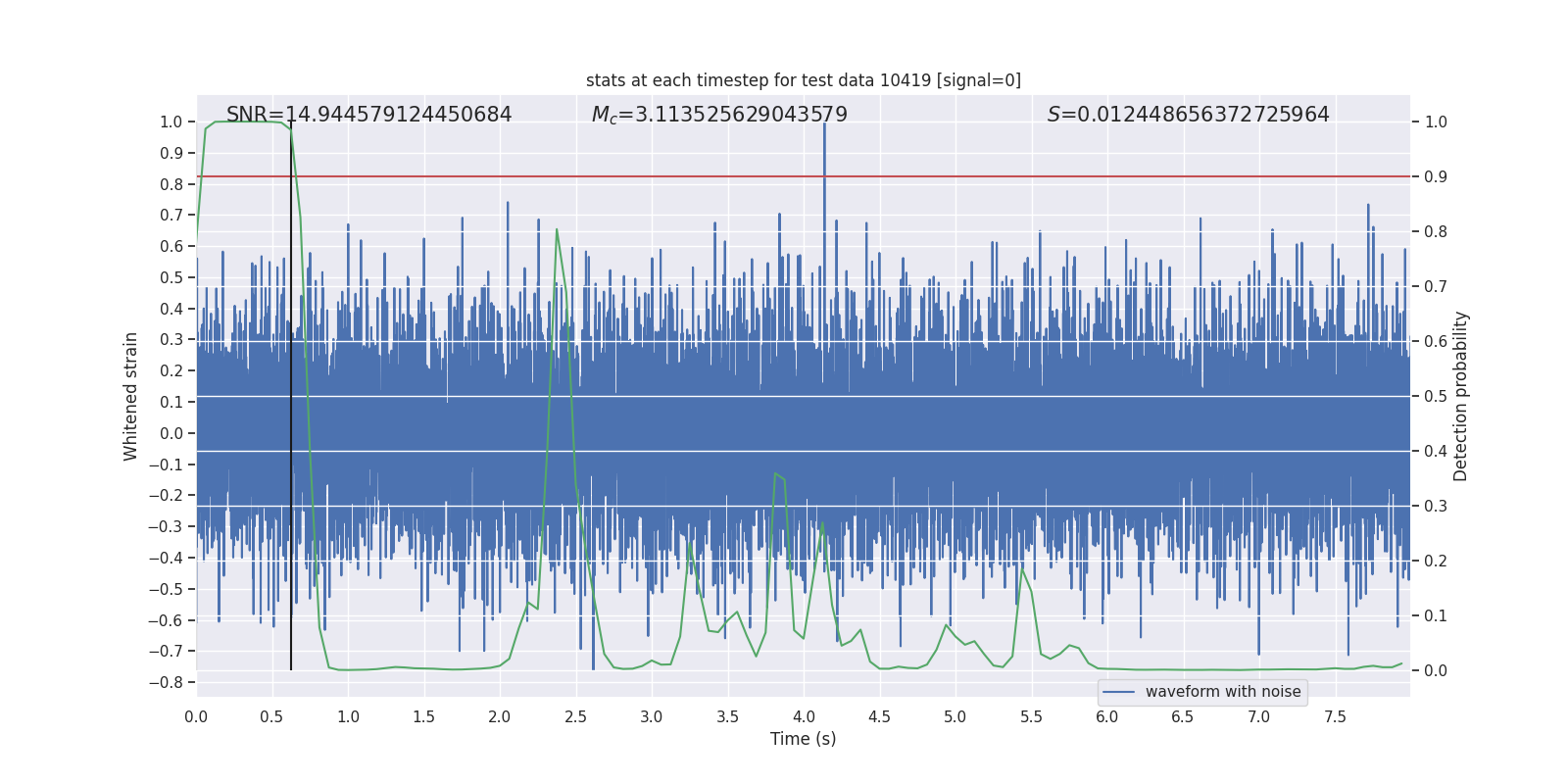Select the 'Whitened strain' y-axis label
Screen dimensions: 1568x784
131,396
